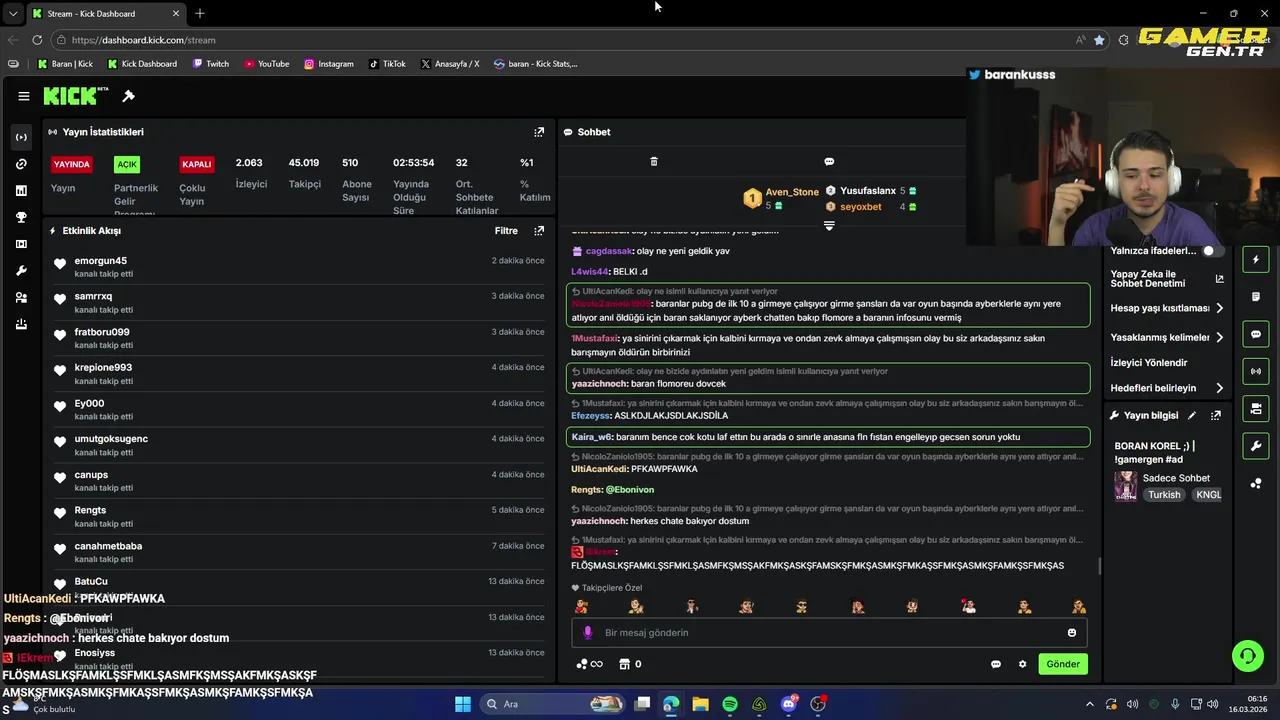Click the chat bubble icon in Sohbet header
This screenshot has width=1280, height=720.
pos(829,161)
